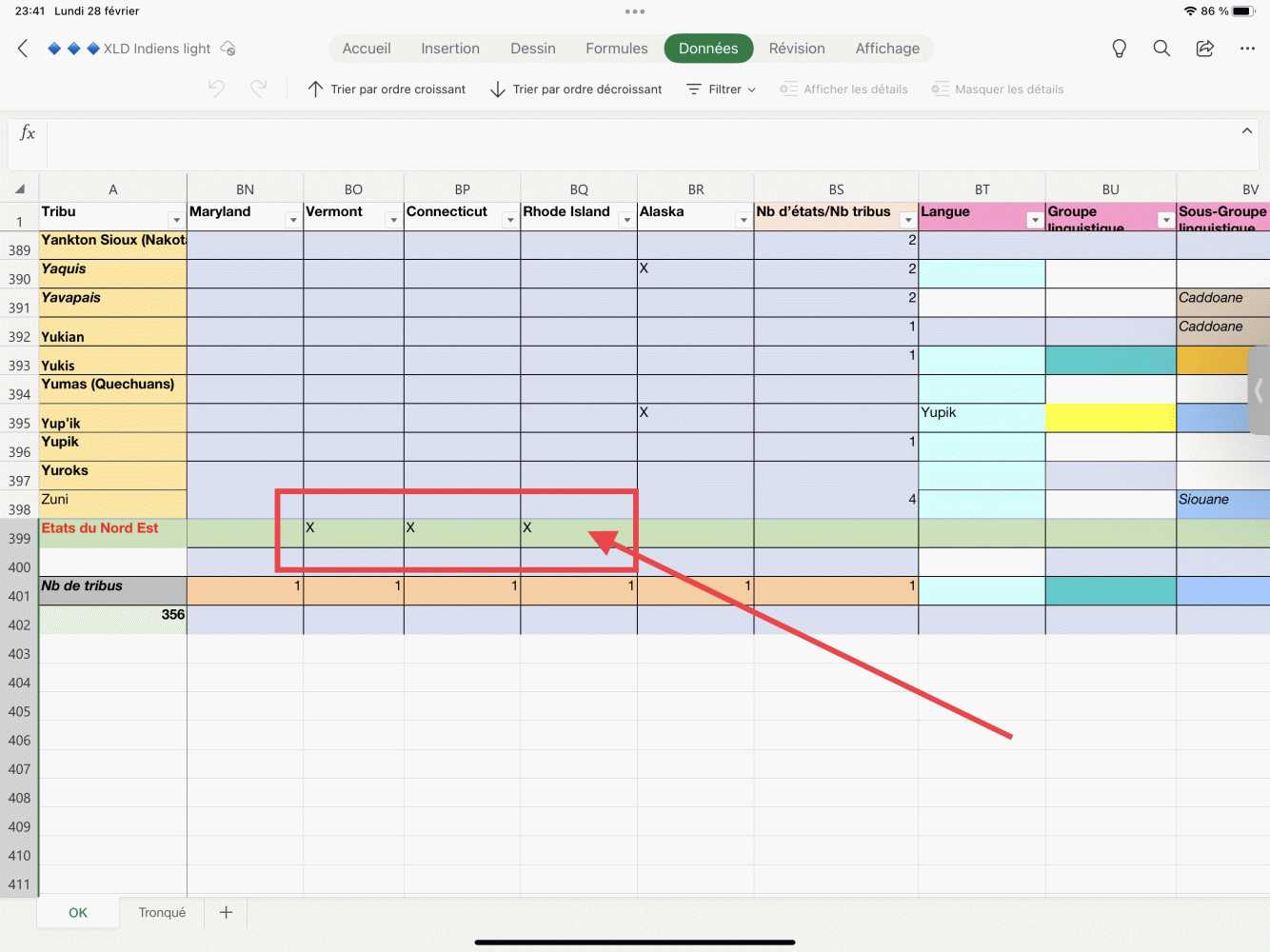Select the Yankton Sioux tribe cell

[112, 246]
